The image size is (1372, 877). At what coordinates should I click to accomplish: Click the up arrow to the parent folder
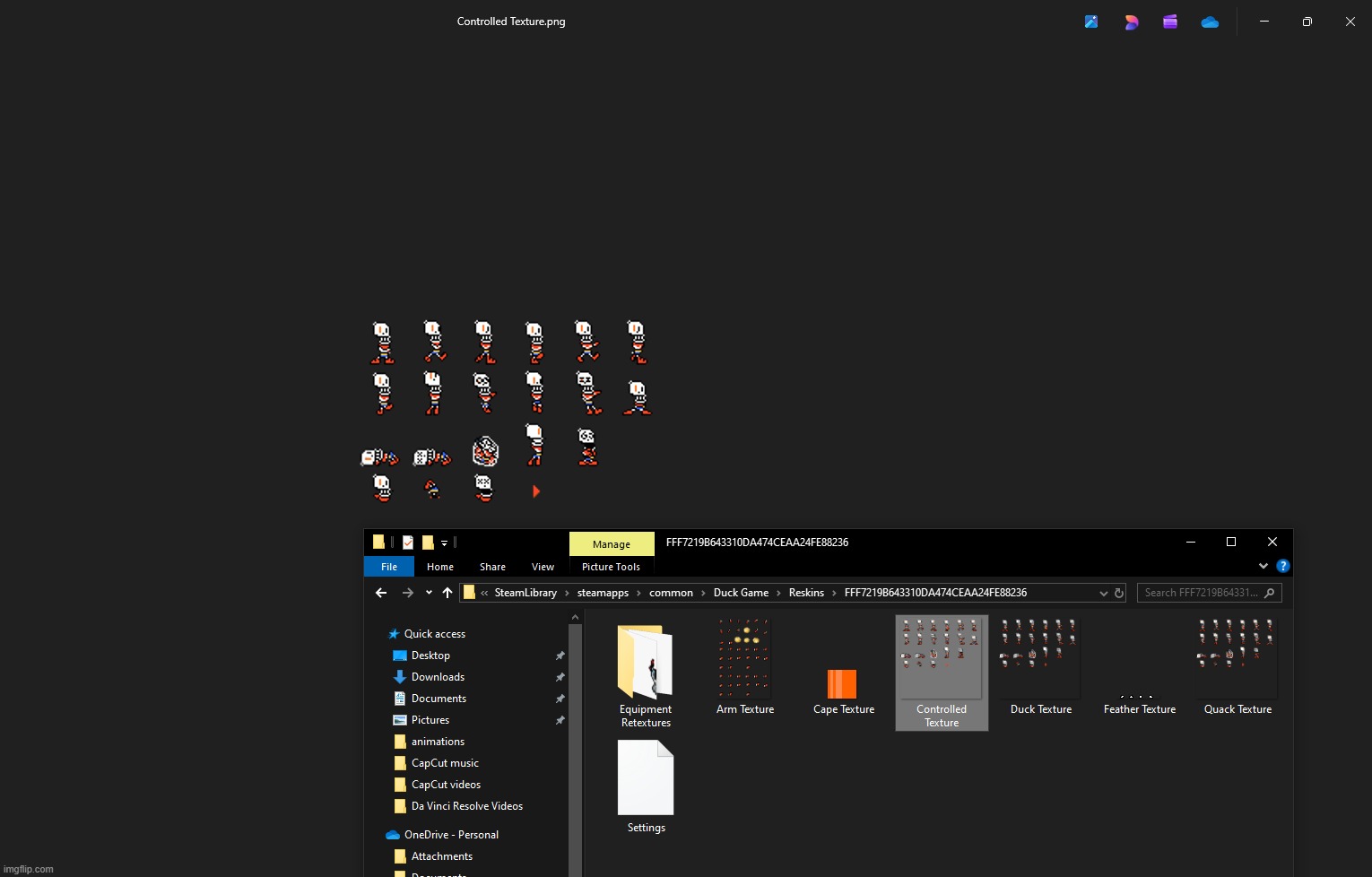(x=447, y=593)
